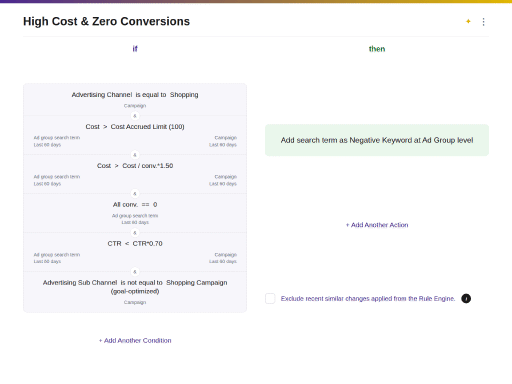Click + Add Another Condition
This screenshot has height=384, width=512.
click(135, 340)
